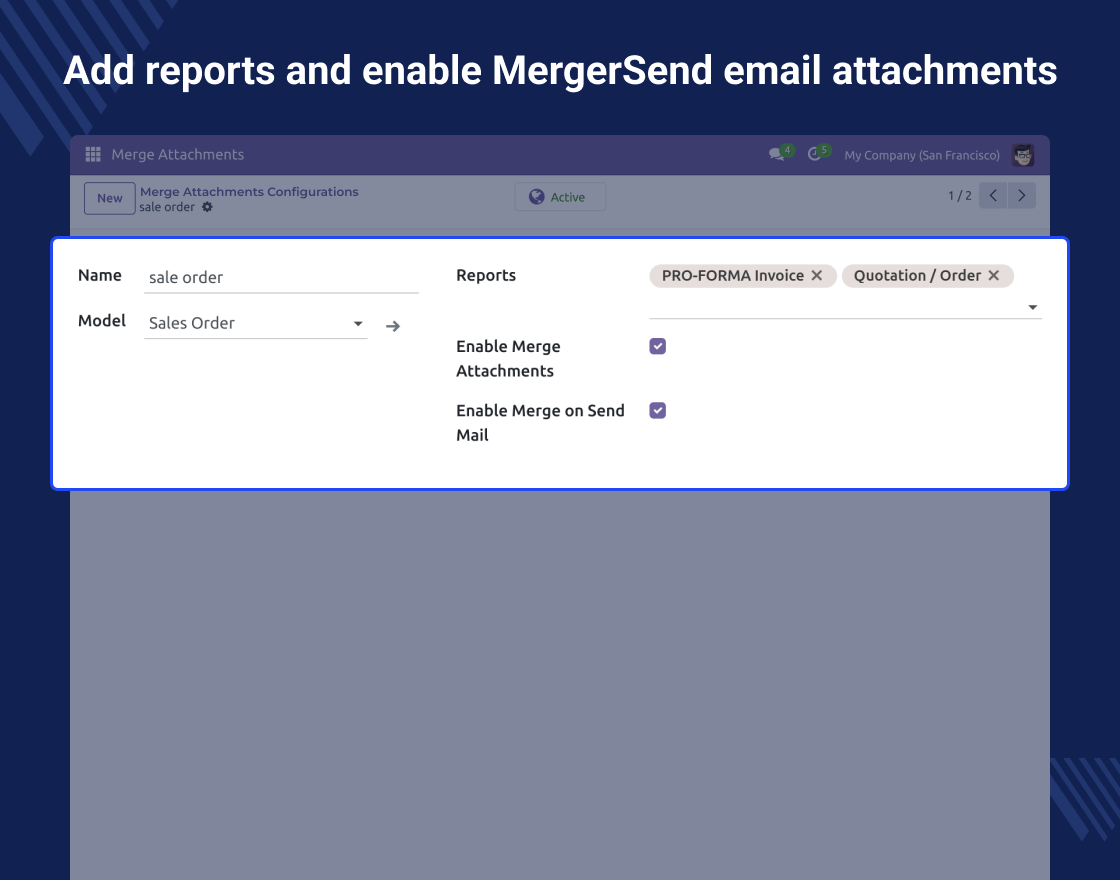Open the gear actions icon beside sale order
This screenshot has height=880, width=1120.
pos(207,207)
